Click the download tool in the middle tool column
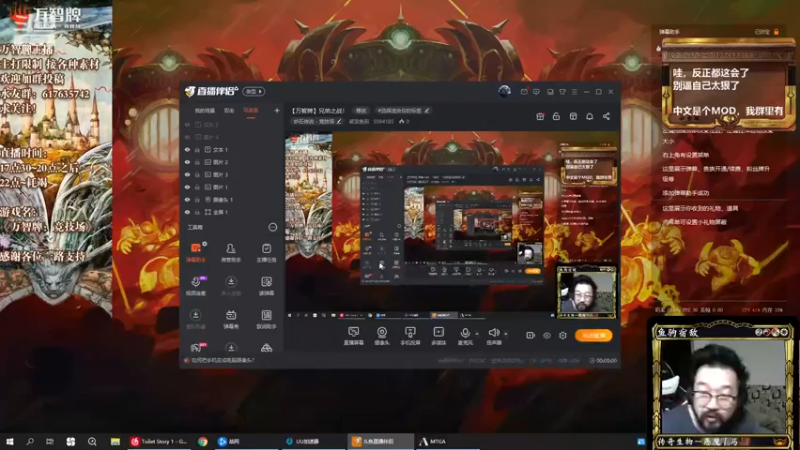 pos(231,285)
